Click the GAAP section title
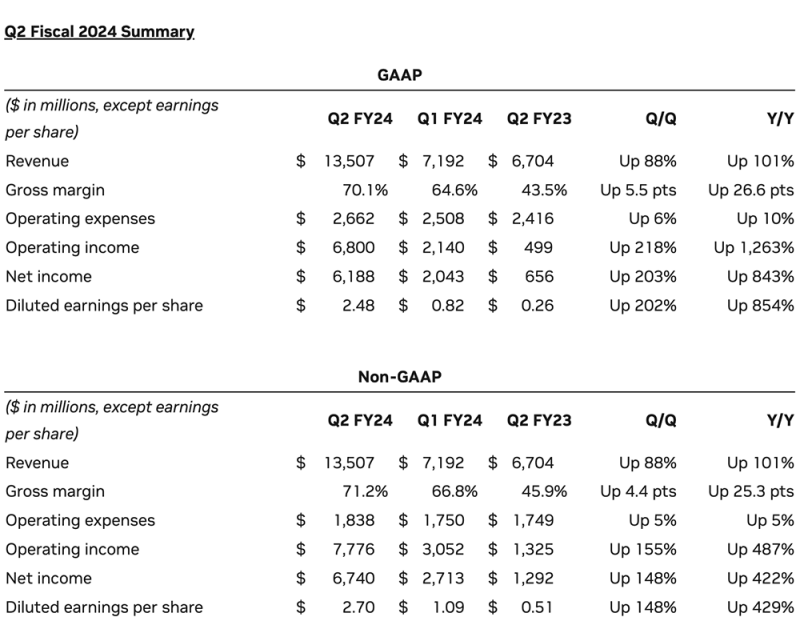Screen dimensions: 801x625 coord(399,75)
